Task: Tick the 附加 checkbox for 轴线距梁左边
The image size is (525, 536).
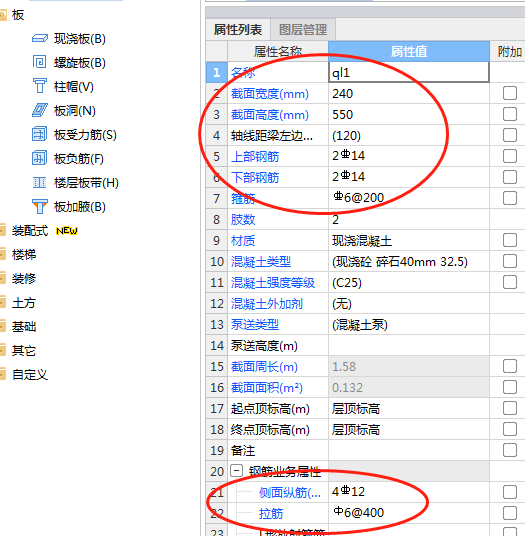Action: point(510,135)
